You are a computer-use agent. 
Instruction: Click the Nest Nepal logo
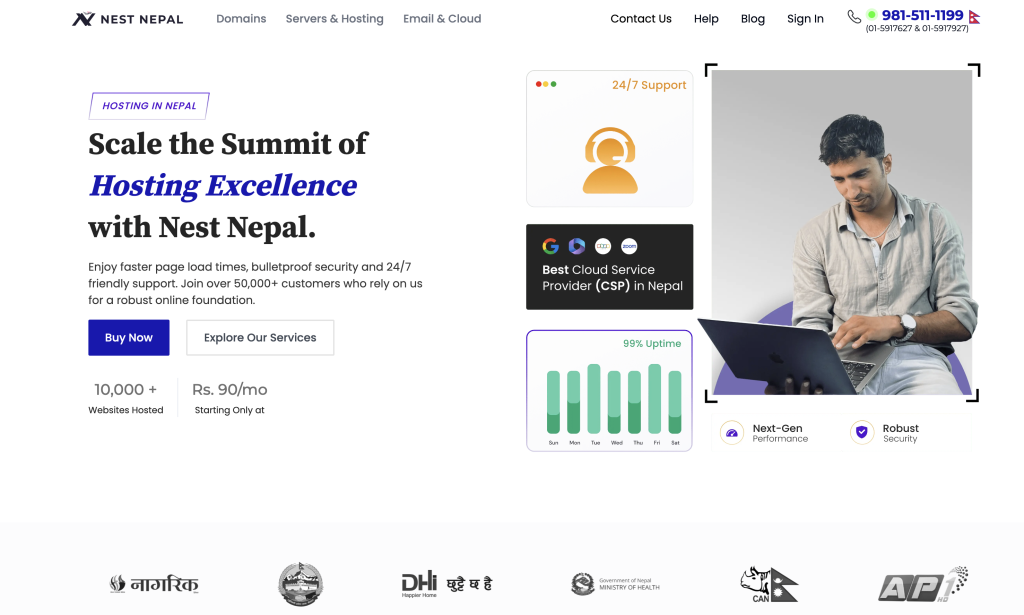pyautogui.click(x=127, y=19)
